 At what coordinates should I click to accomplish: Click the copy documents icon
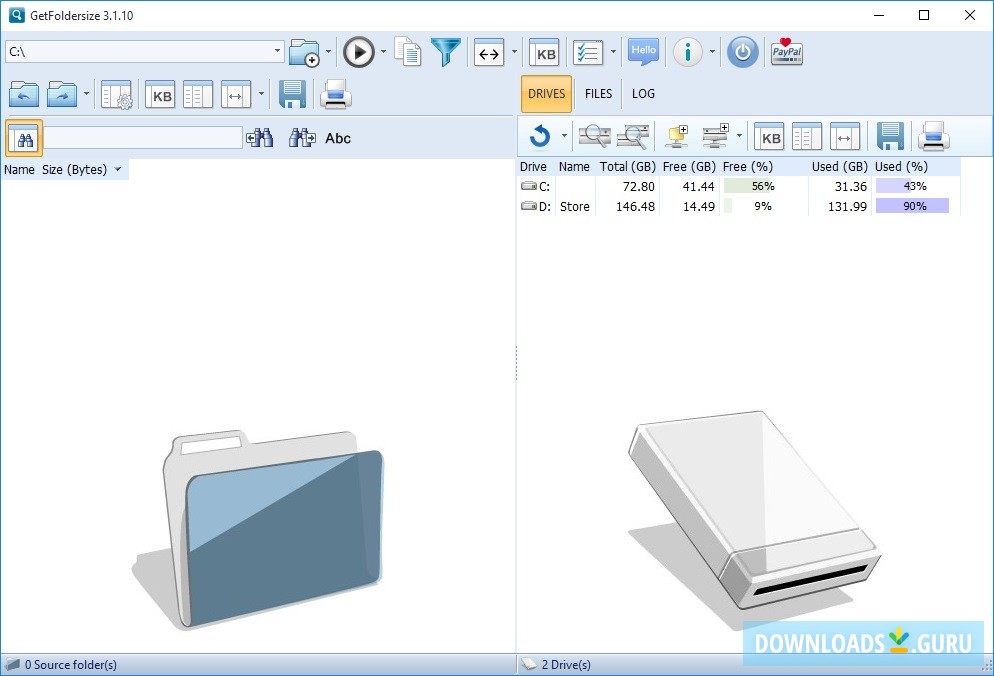pos(408,51)
